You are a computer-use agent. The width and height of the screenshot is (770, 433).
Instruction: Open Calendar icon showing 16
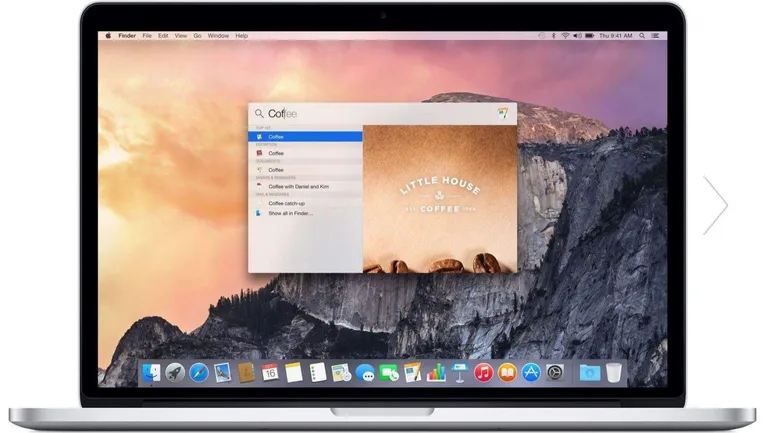tap(270, 373)
